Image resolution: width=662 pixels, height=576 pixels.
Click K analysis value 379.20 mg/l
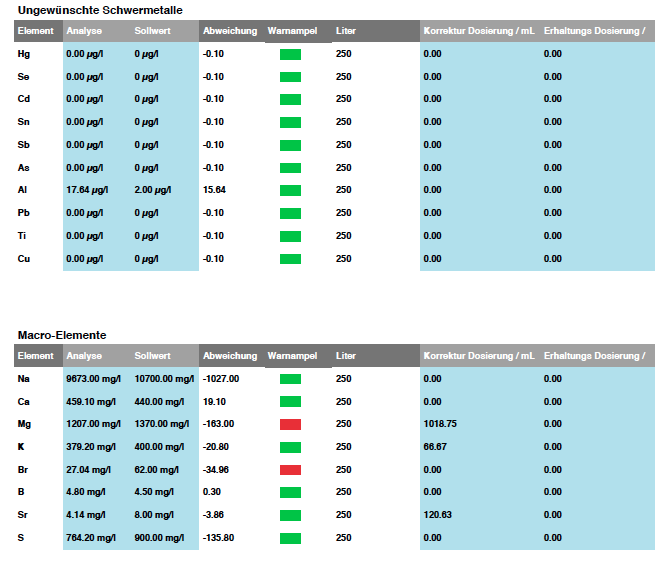91,447
